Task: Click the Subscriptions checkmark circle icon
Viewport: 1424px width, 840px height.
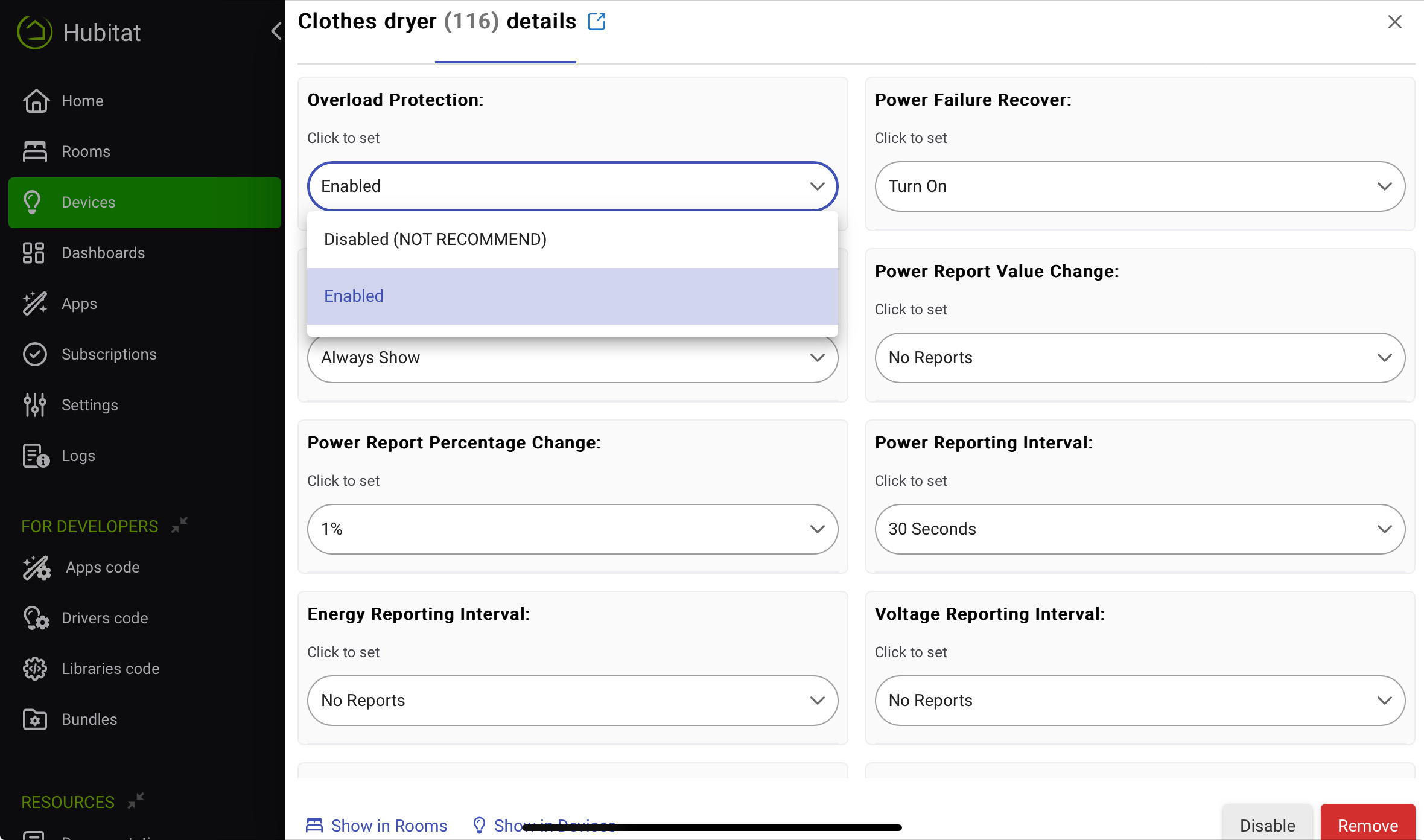Action: click(34, 354)
